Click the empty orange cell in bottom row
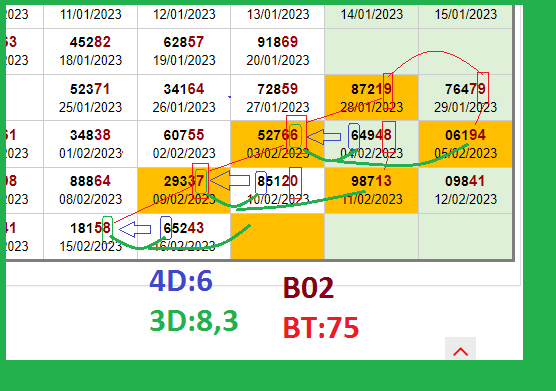Screen dimensions: 556x391 pyautogui.click(x=278, y=236)
